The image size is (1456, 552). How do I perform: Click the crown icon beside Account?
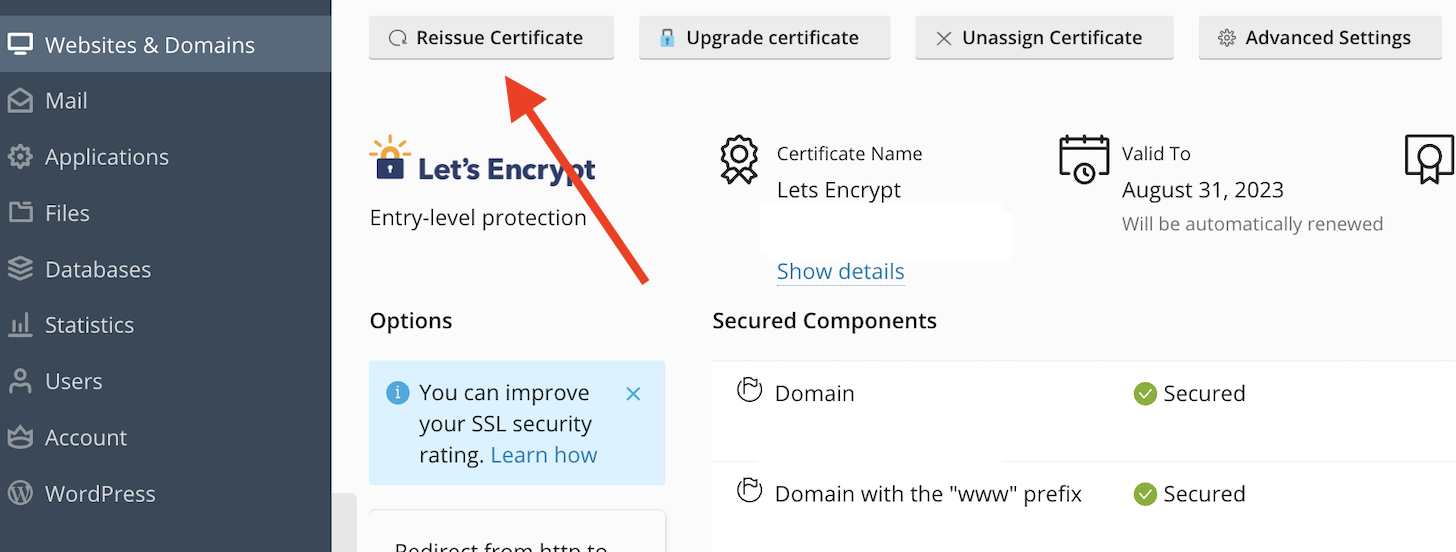tap(20, 436)
